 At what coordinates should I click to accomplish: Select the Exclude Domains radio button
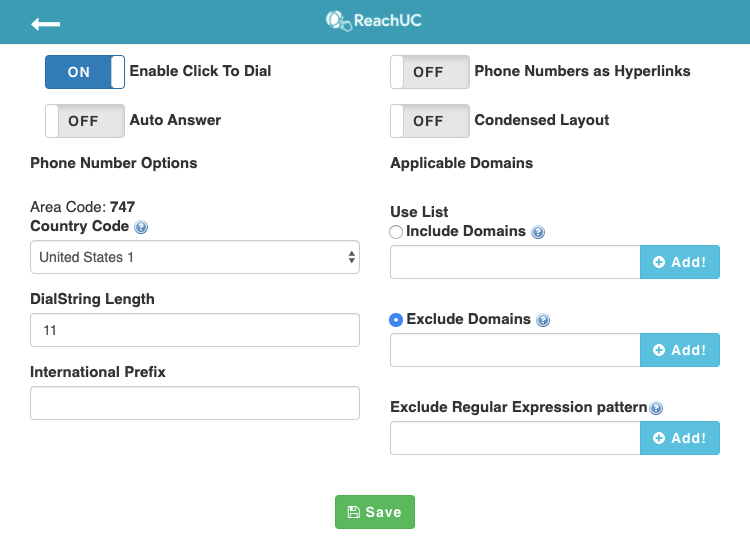pyautogui.click(x=396, y=319)
